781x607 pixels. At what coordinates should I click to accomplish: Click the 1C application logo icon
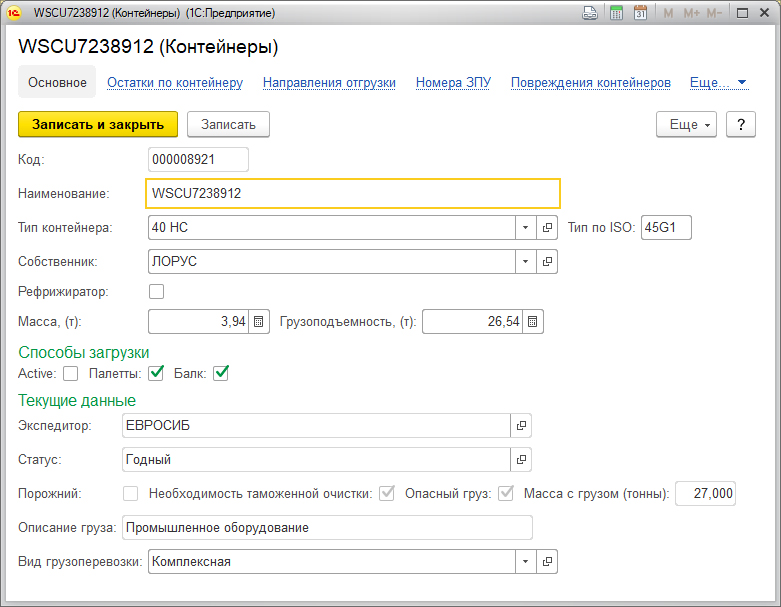click(x=14, y=13)
